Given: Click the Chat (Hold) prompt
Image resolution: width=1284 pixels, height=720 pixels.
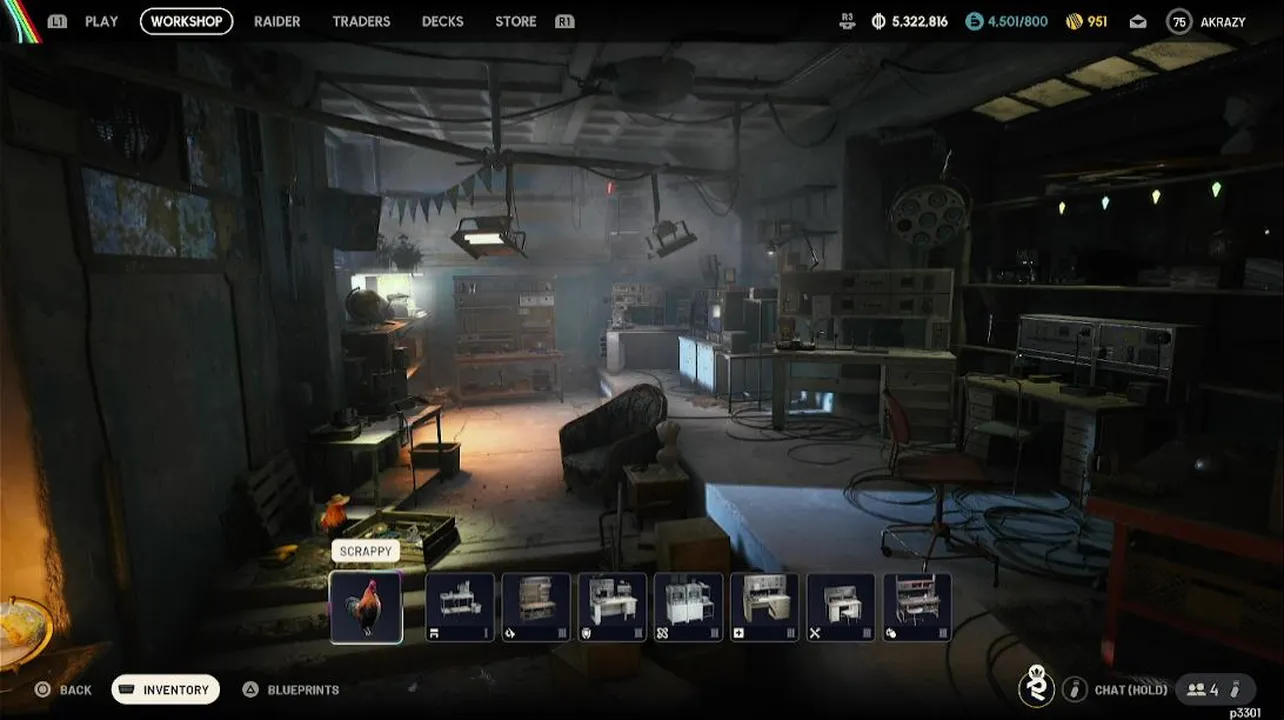Looking at the screenshot, I should (1130, 690).
